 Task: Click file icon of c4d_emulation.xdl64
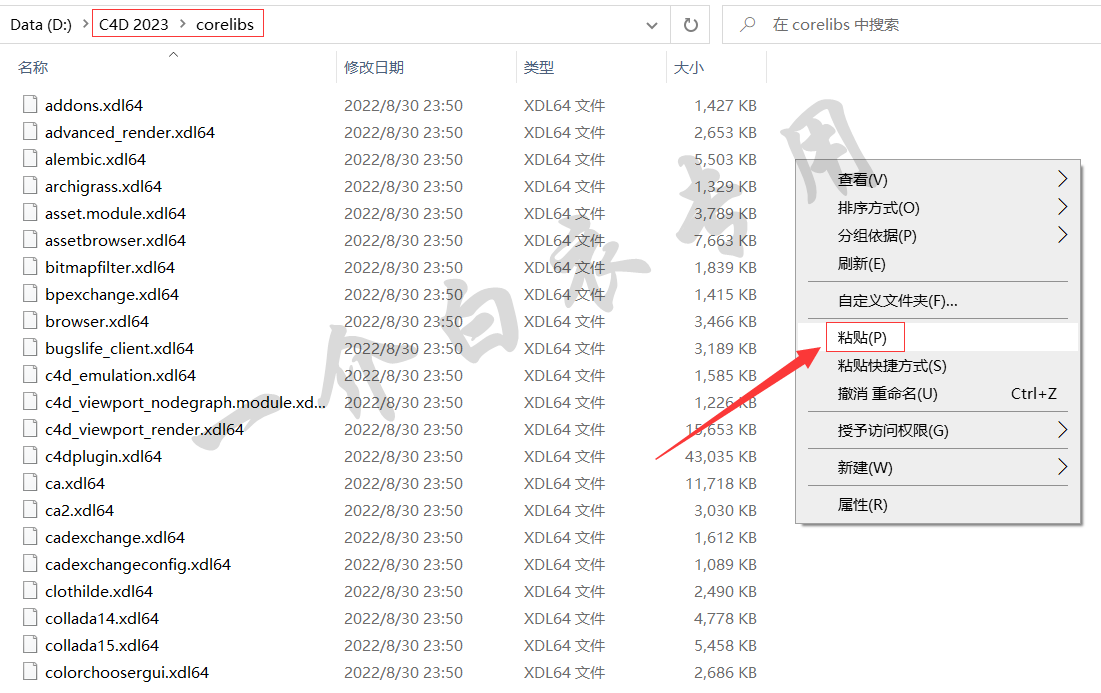(29, 375)
